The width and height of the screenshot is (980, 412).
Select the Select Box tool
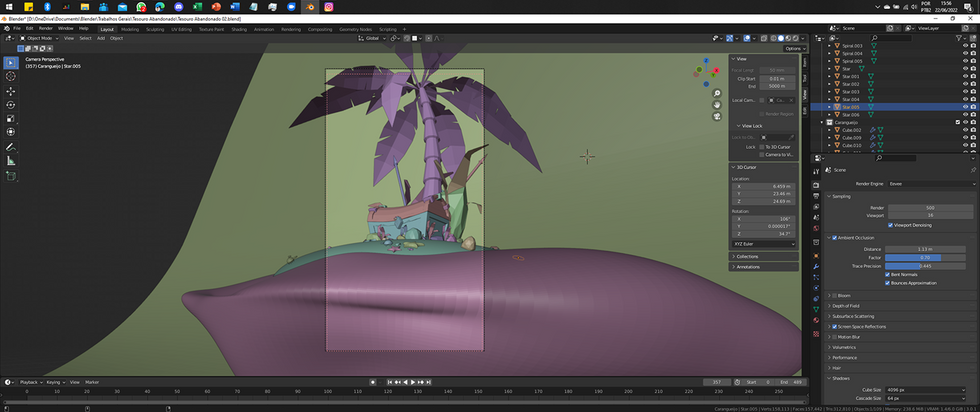pyautogui.click(x=11, y=63)
